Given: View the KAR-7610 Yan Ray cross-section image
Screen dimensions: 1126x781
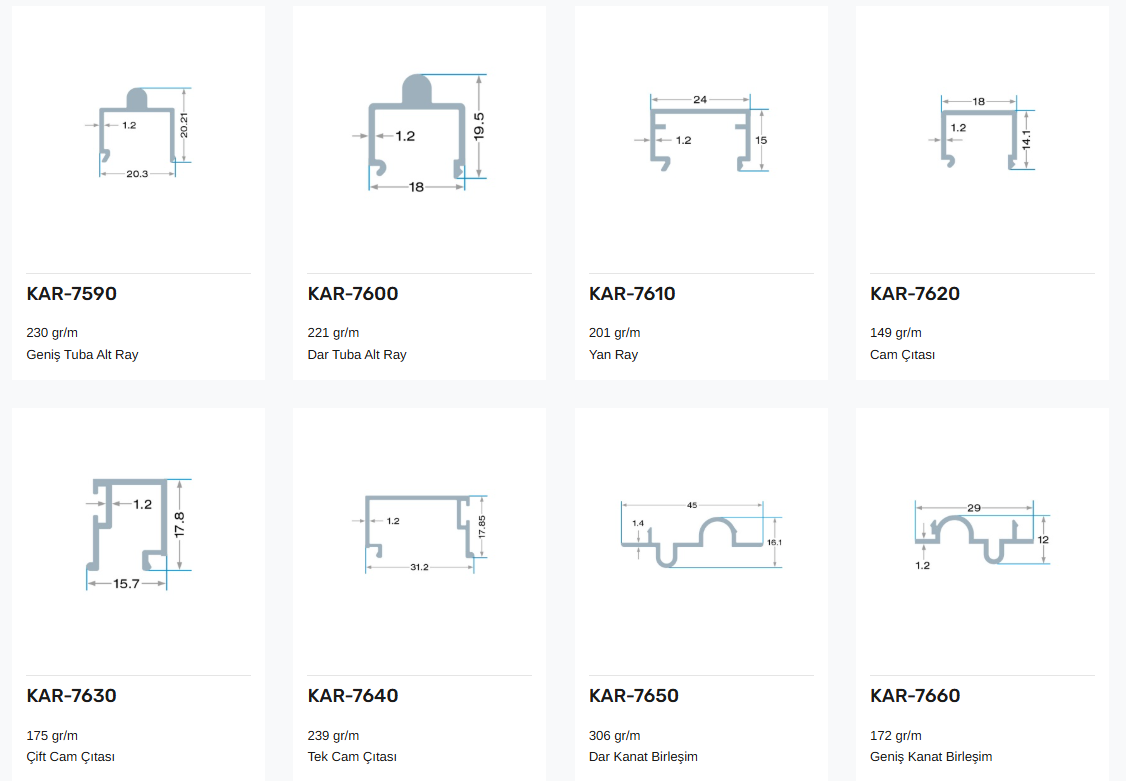Looking at the screenshot, I should point(701,133).
